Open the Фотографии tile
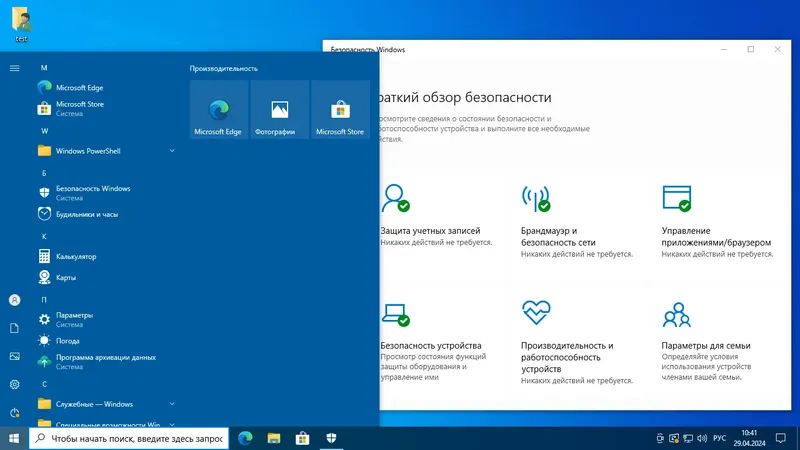800x450 pixels. pos(279,109)
